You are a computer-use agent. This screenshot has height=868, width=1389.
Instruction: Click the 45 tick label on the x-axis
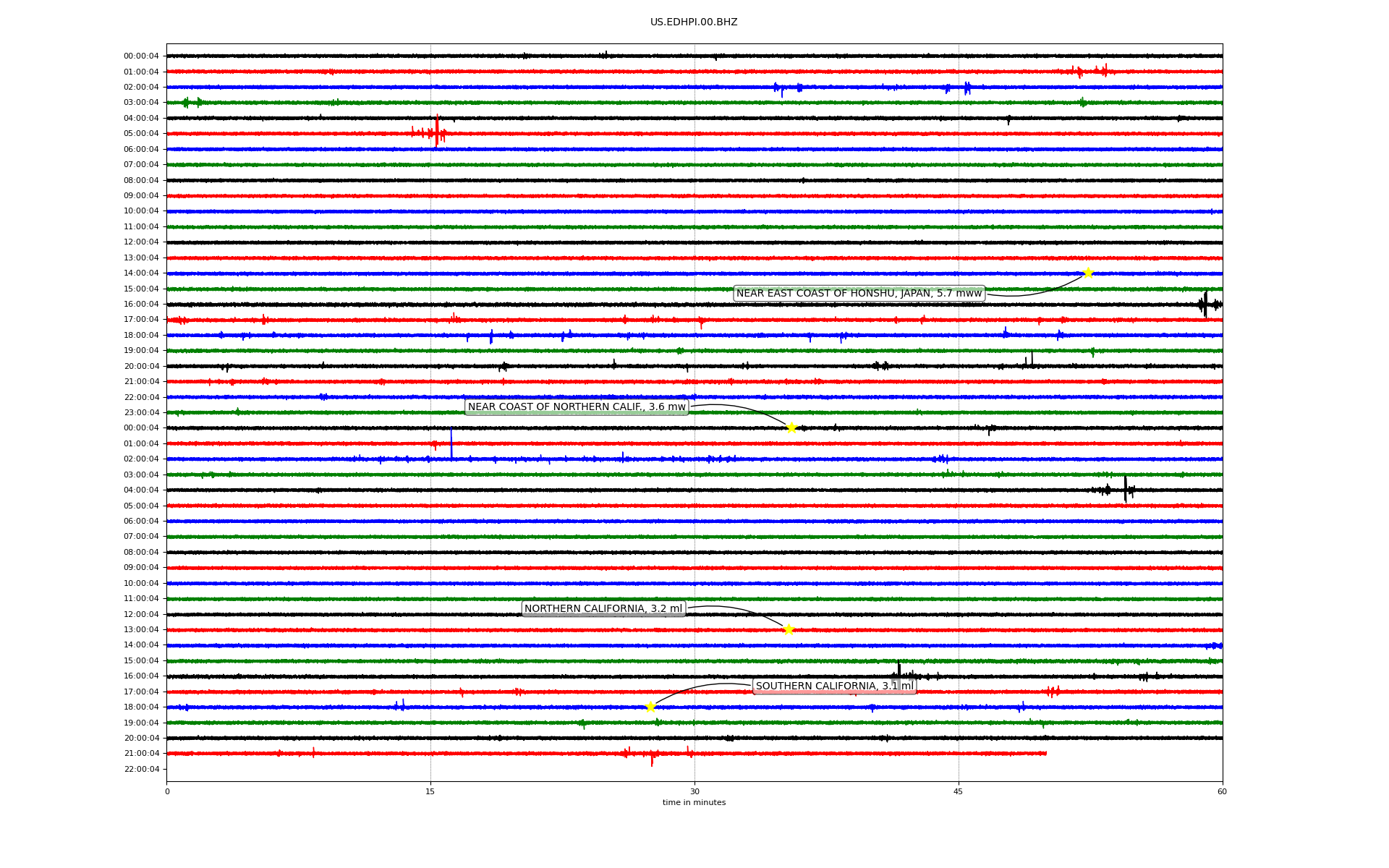point(959,791)
